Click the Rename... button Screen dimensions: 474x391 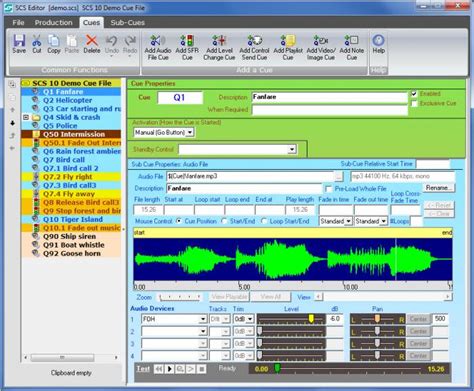coord(439,188)
